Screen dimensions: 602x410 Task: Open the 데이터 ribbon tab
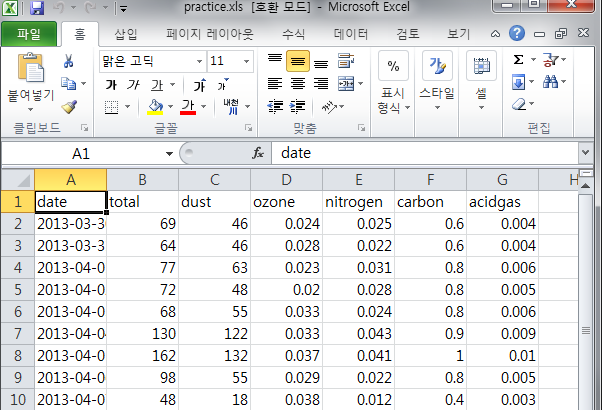350,34
